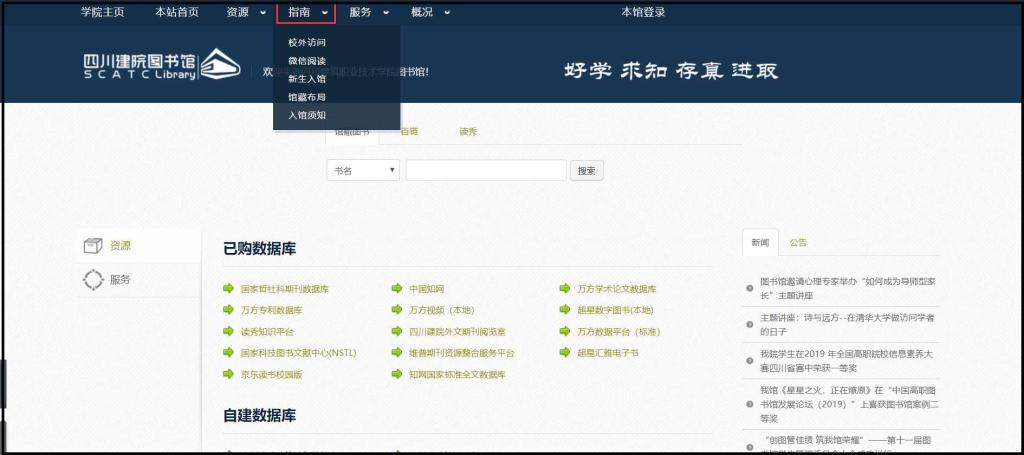Viewport: 1024px width, 455px height.
Task: Click the 自建数据库 section heading
Action: pos(260,415)
